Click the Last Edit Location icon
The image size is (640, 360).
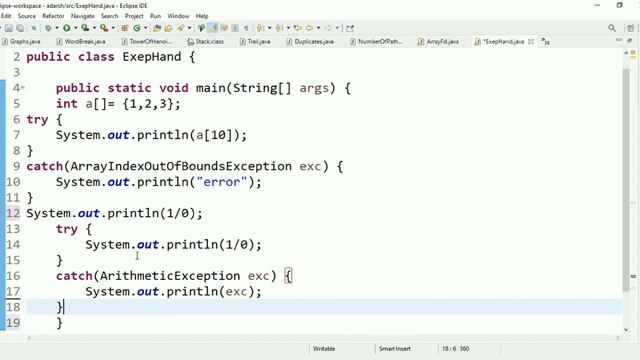pyautogui.click(x=298, y=28)
